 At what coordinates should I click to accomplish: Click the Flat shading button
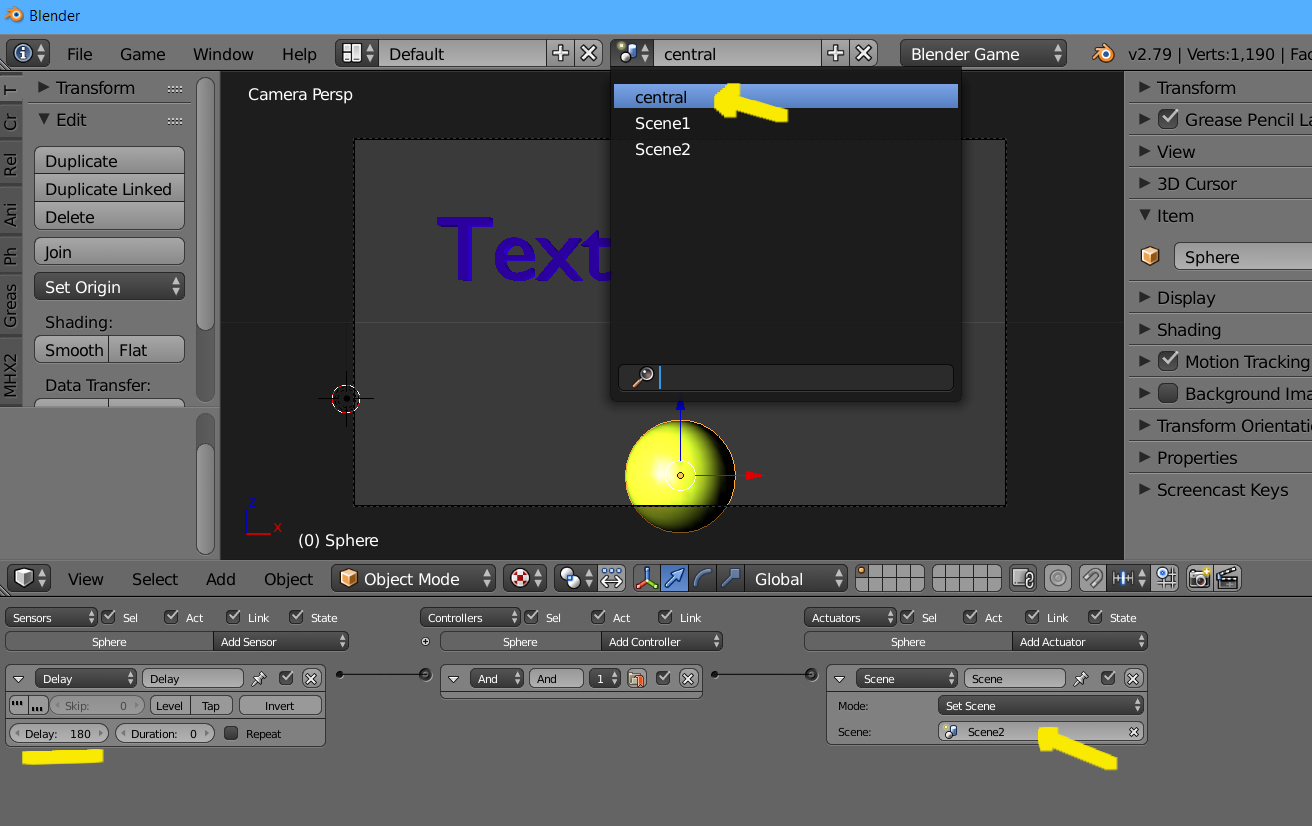147,350
